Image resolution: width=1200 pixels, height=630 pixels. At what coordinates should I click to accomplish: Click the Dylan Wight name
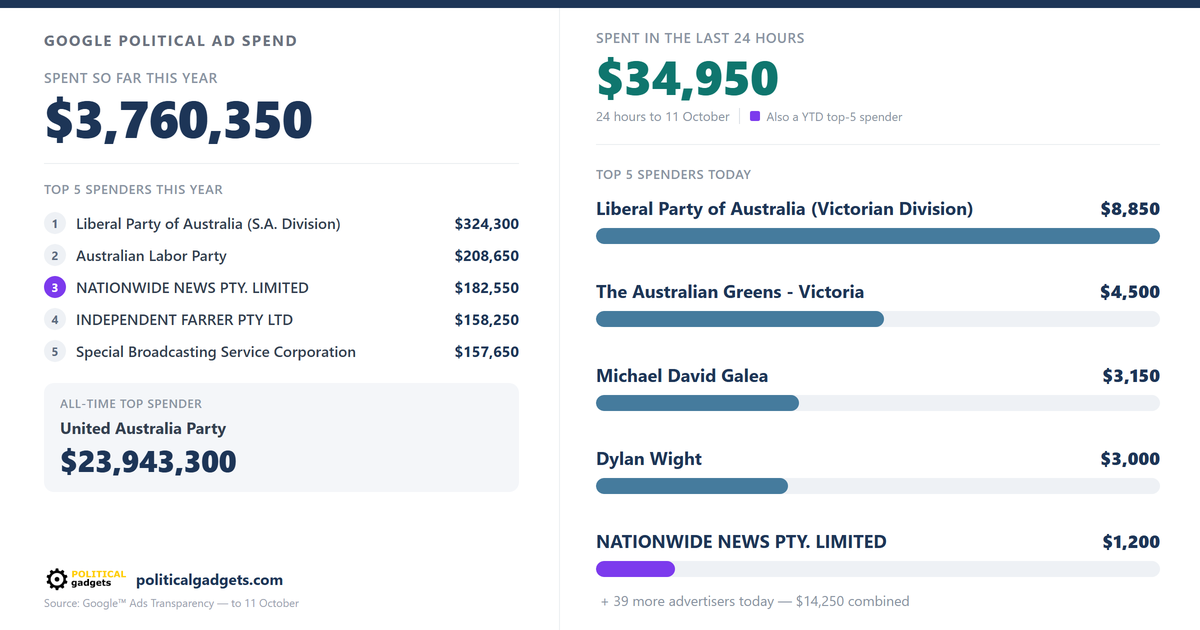click(649, 459)
